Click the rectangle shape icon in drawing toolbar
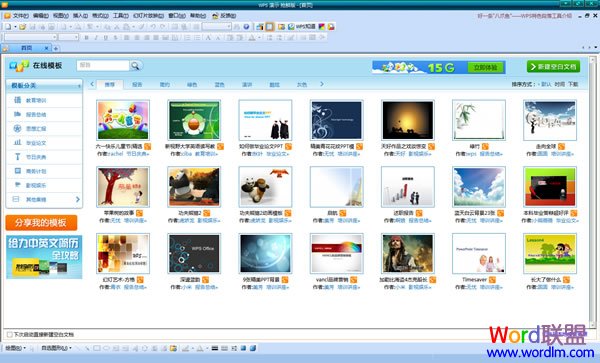Image resolution: width=600 pixels, height=363 pixels. [97, 348]
